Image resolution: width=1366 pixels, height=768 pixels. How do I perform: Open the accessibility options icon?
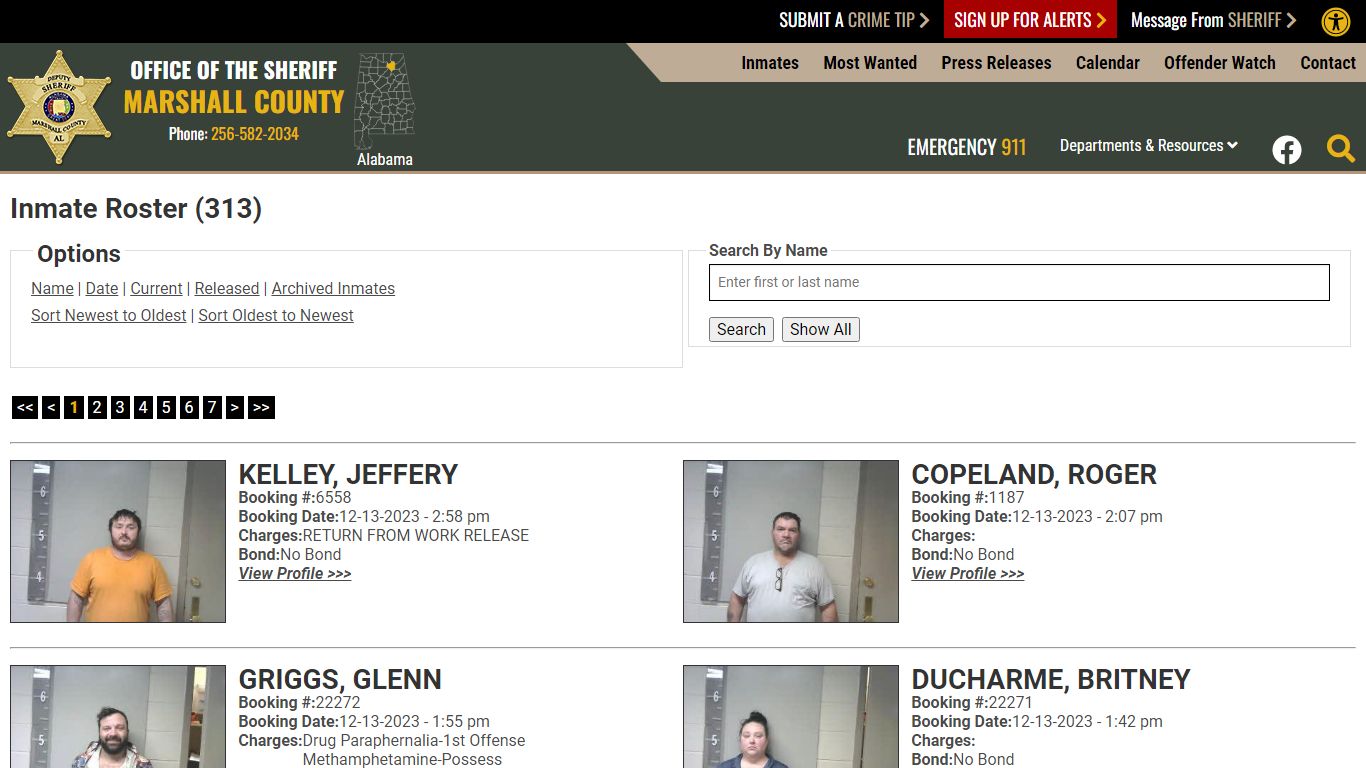point(1336,21)
